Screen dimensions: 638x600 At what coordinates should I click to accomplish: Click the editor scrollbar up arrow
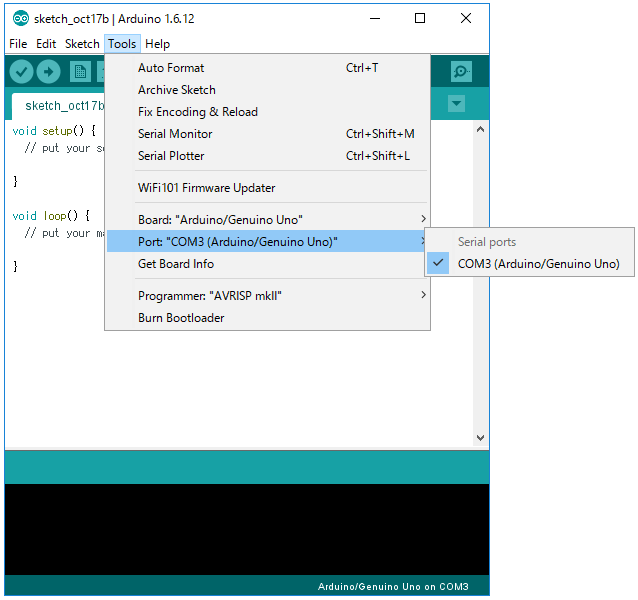pyautogui.click(x=481, y=129)
